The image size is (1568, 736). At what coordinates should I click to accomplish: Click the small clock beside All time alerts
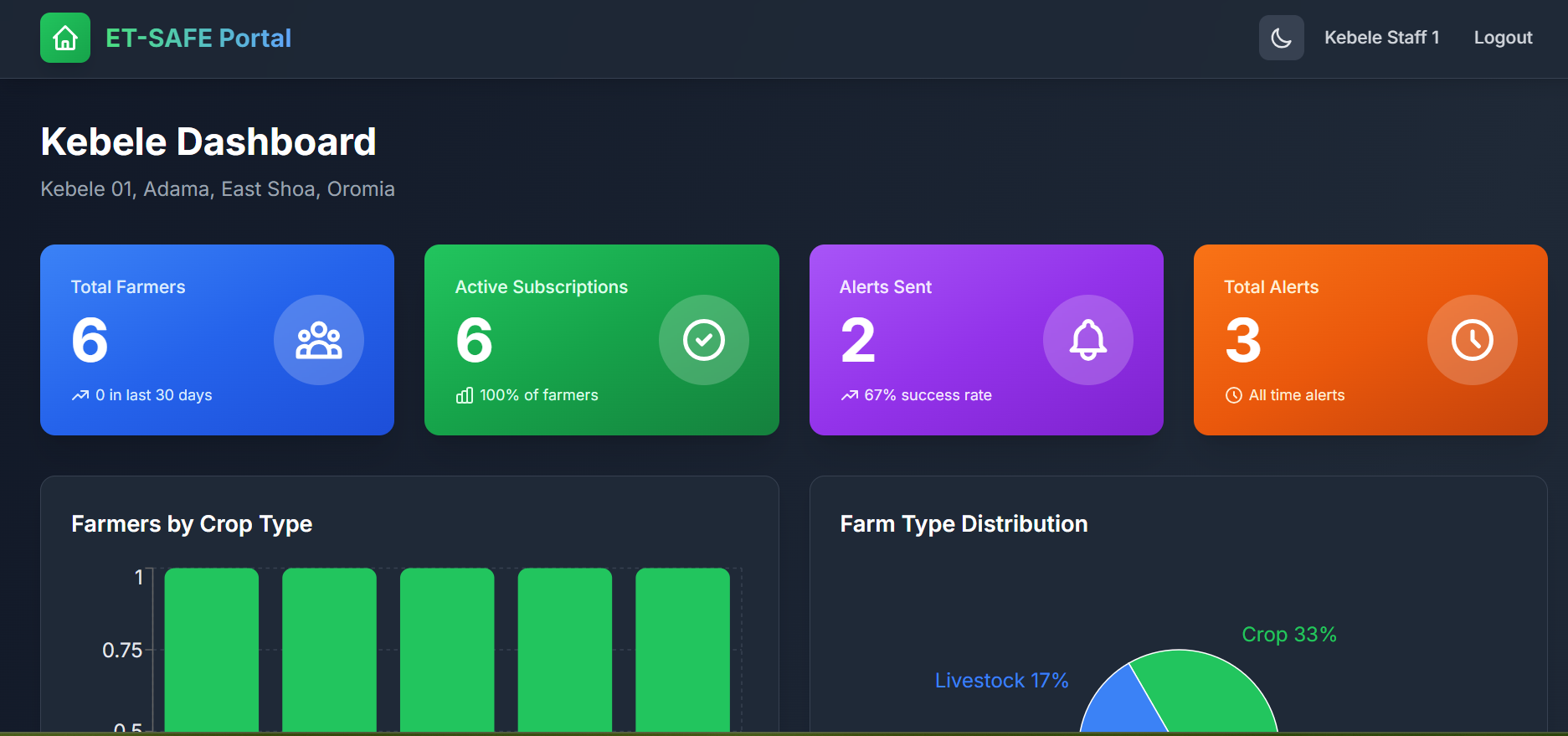click(x=1233, y=395)
